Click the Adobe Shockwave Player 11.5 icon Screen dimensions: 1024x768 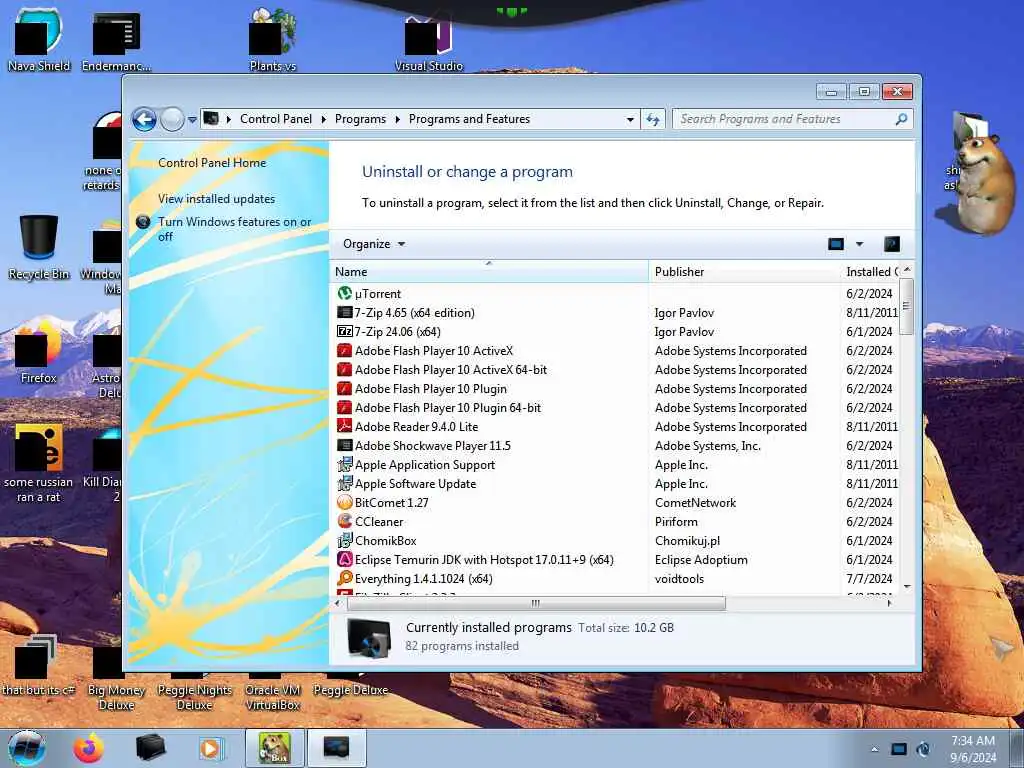(x=344, y=445)
